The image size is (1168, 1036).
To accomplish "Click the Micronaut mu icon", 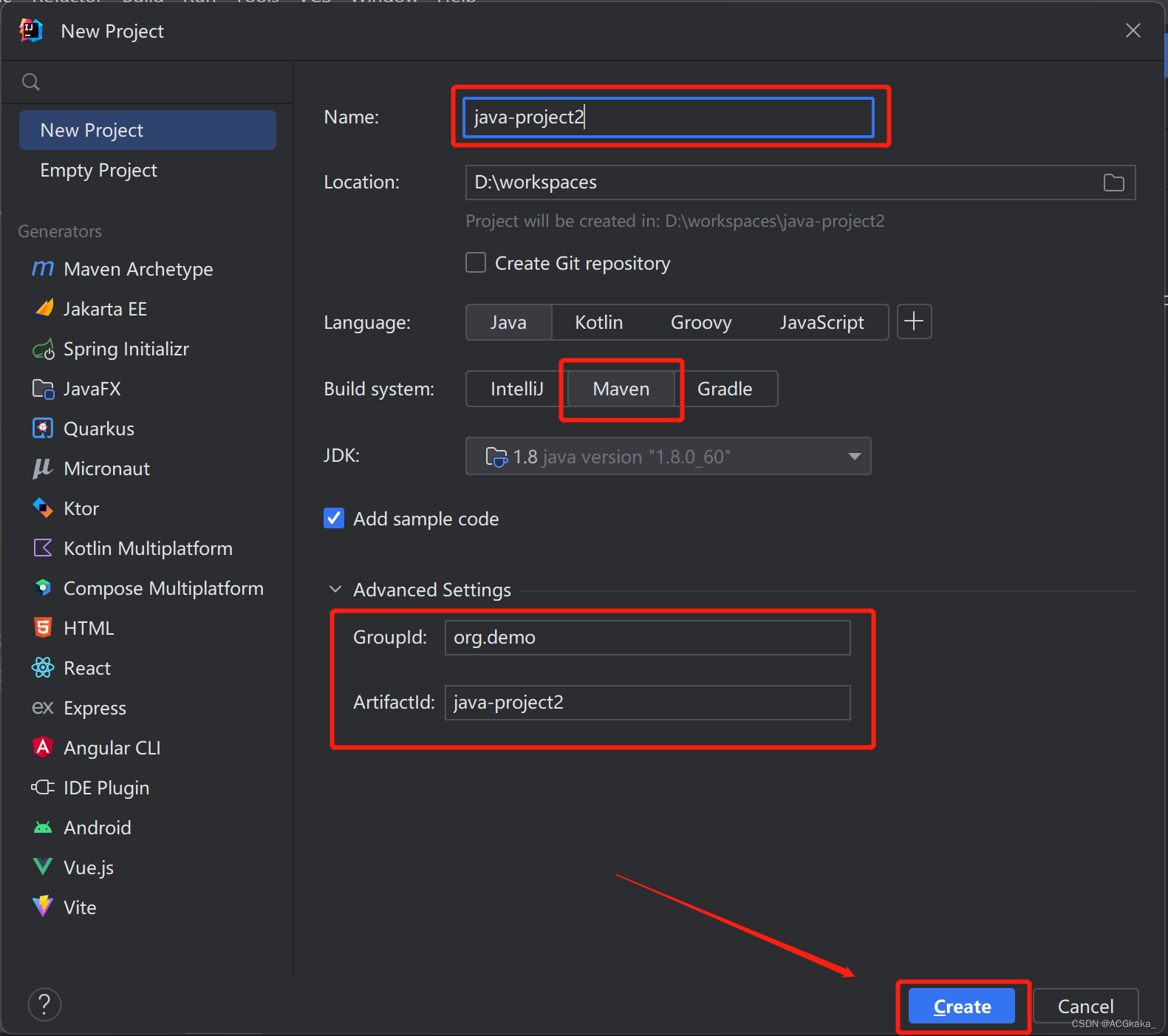I will pos(43,468).
